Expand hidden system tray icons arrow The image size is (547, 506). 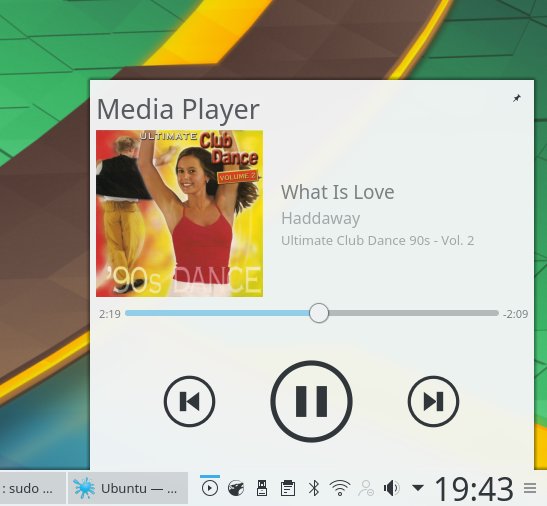coord(418,487)
